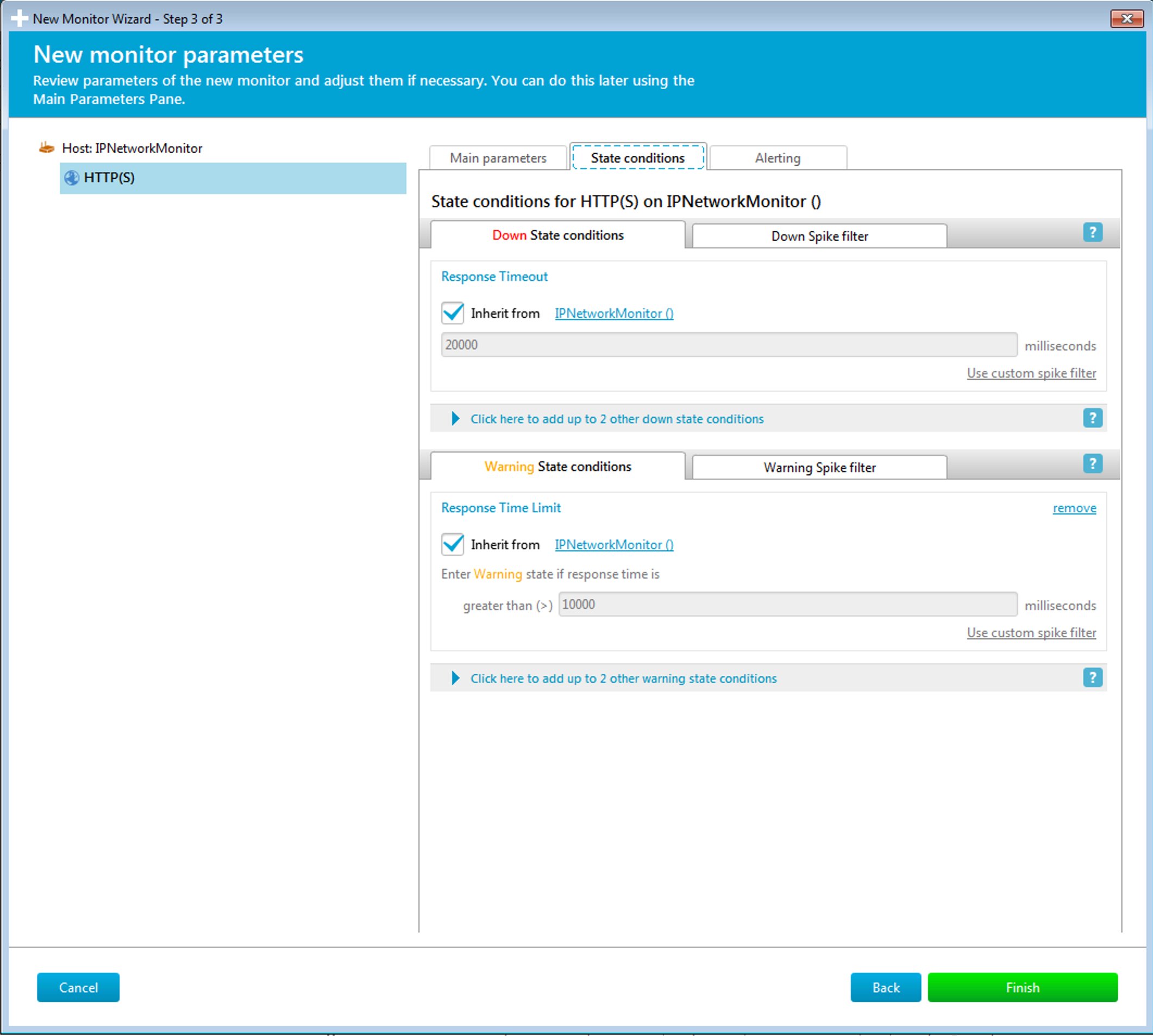Select the State conditions tab
The width and height of the screenshot is (1153, 1036).
tap(638, 158)
